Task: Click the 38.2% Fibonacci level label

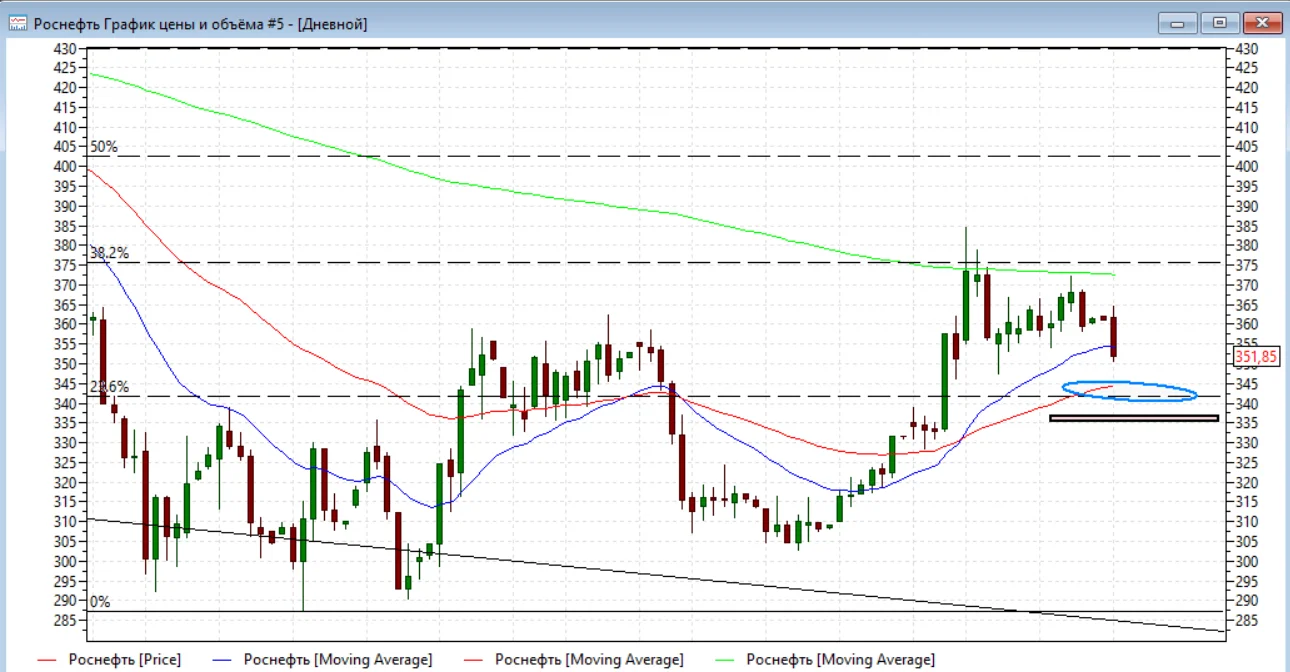Action: (109, 253)
